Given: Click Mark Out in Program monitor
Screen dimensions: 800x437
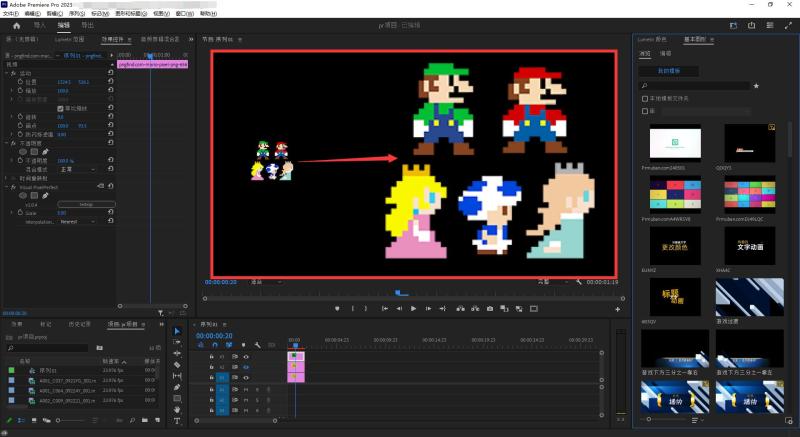Looking at the screenshot, I should [x=365, y=309].
